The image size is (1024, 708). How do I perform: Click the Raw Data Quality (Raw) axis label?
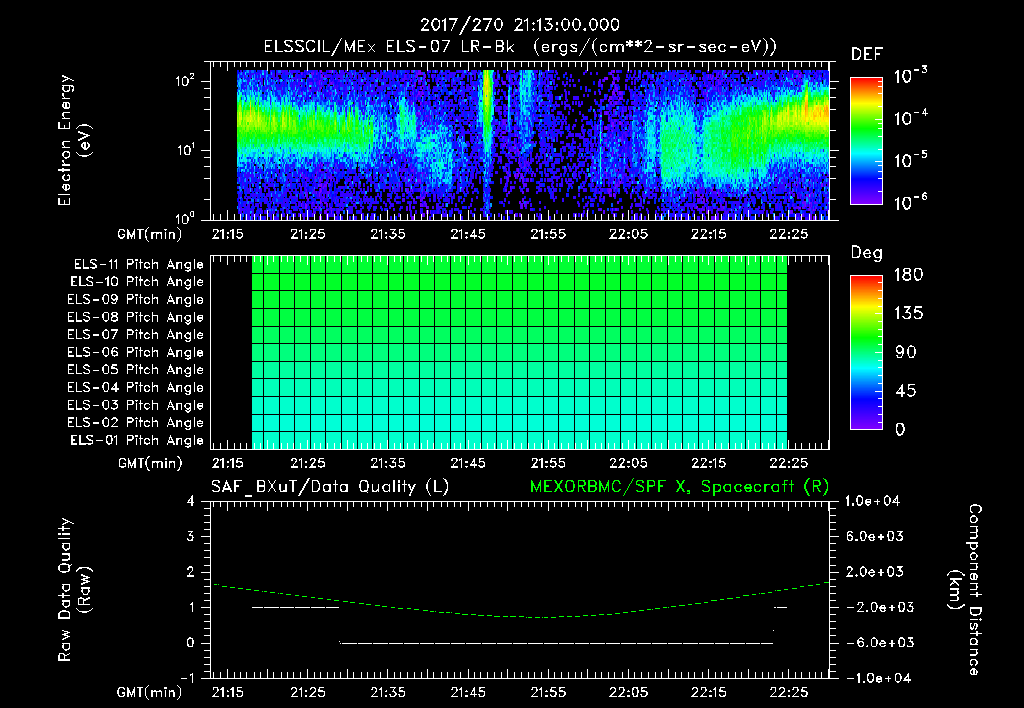click(x=74, y=589)
